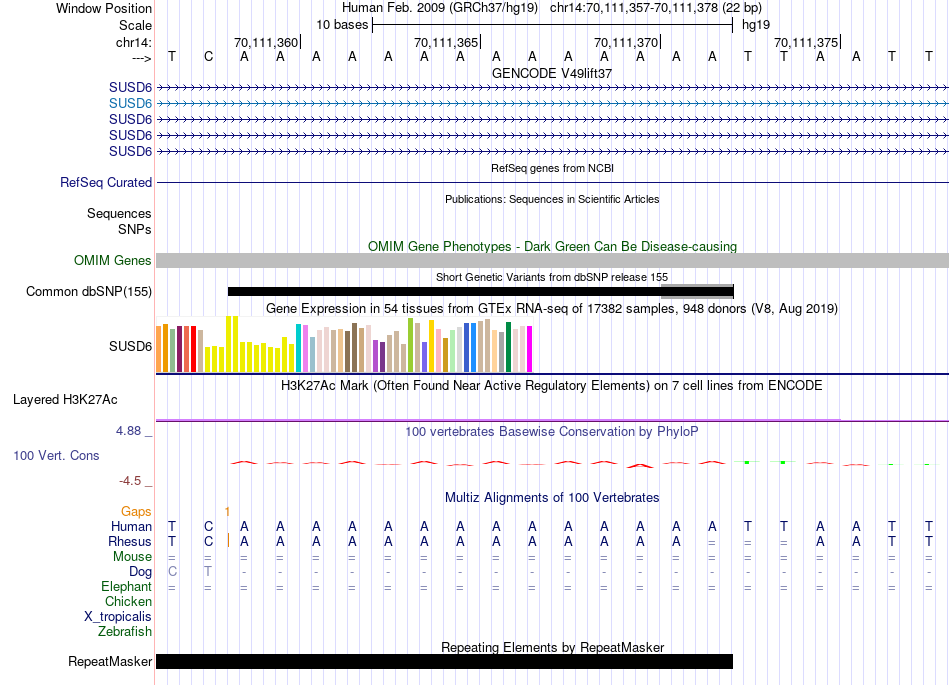Click the dark green GTEx expression bar
The height and width of the screenshot is (685, 950).
click(x=508, y=346)
